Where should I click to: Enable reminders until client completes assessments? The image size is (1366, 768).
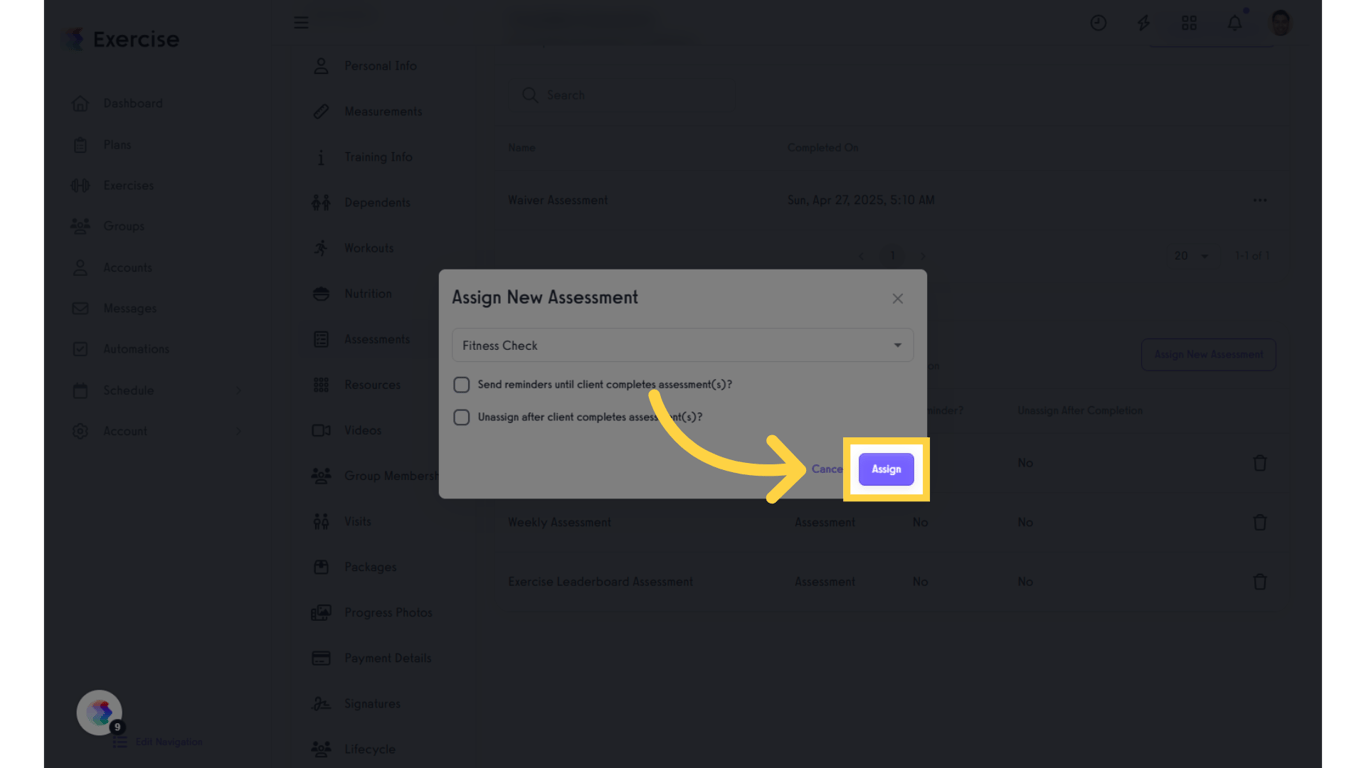pos(461,384)
